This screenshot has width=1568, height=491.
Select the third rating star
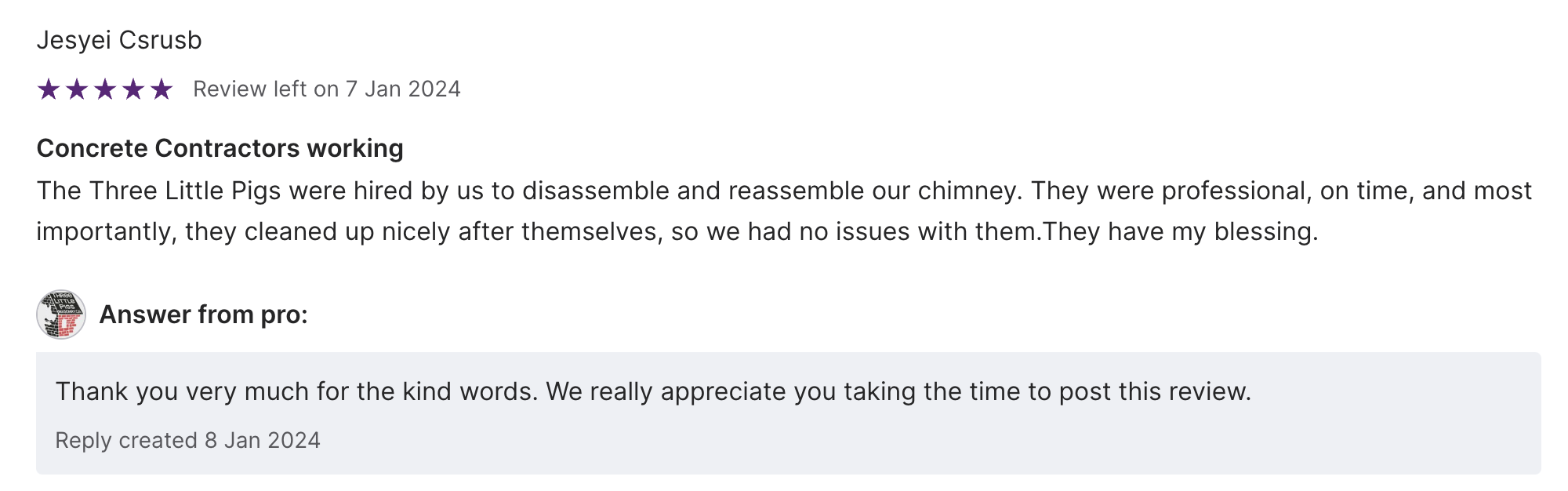click(105, 89)
